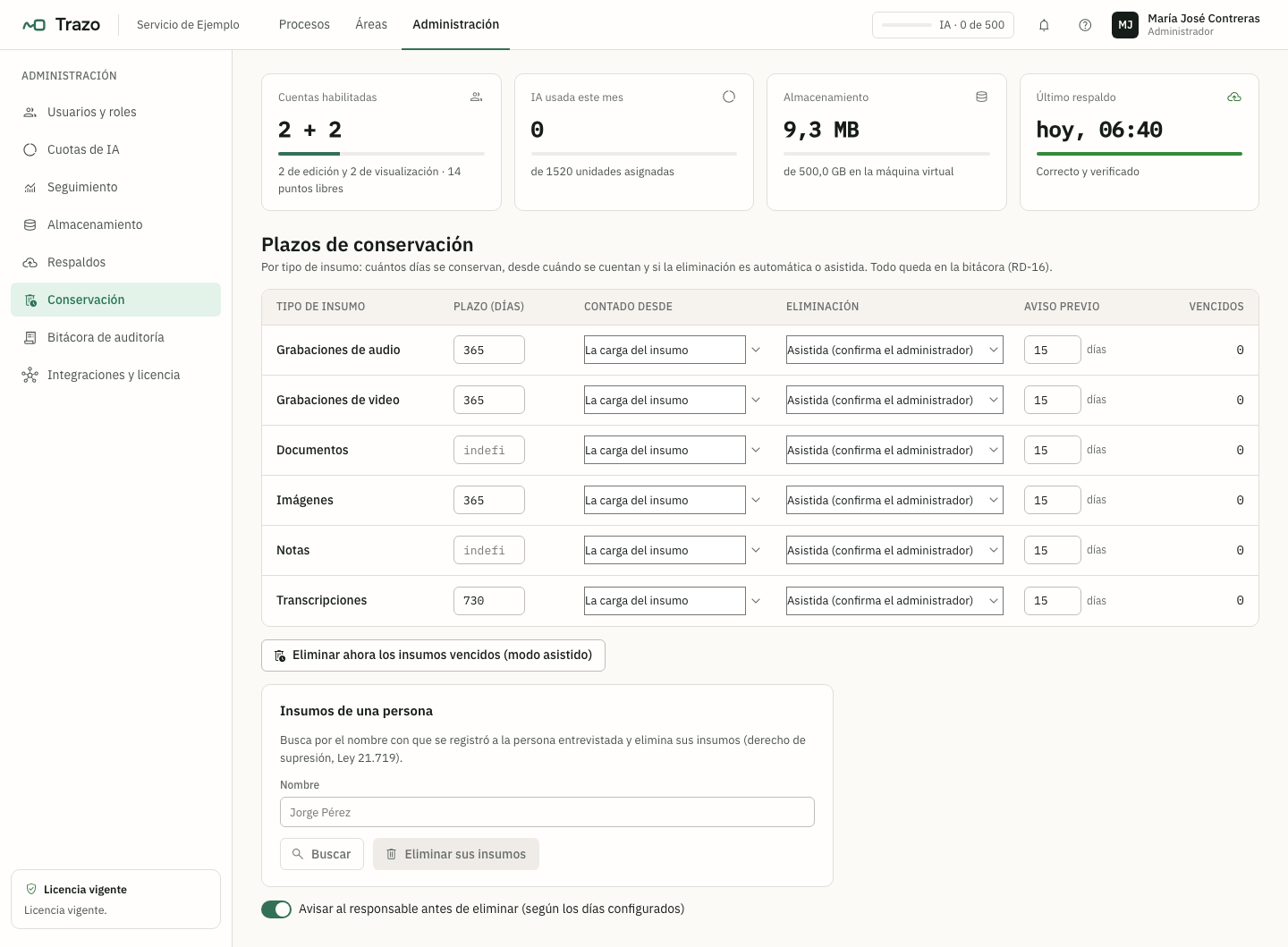The image size is (1288, 947).
Task: Open Contado desde dropdown for Documentos
Action: [x=665, y=450]
